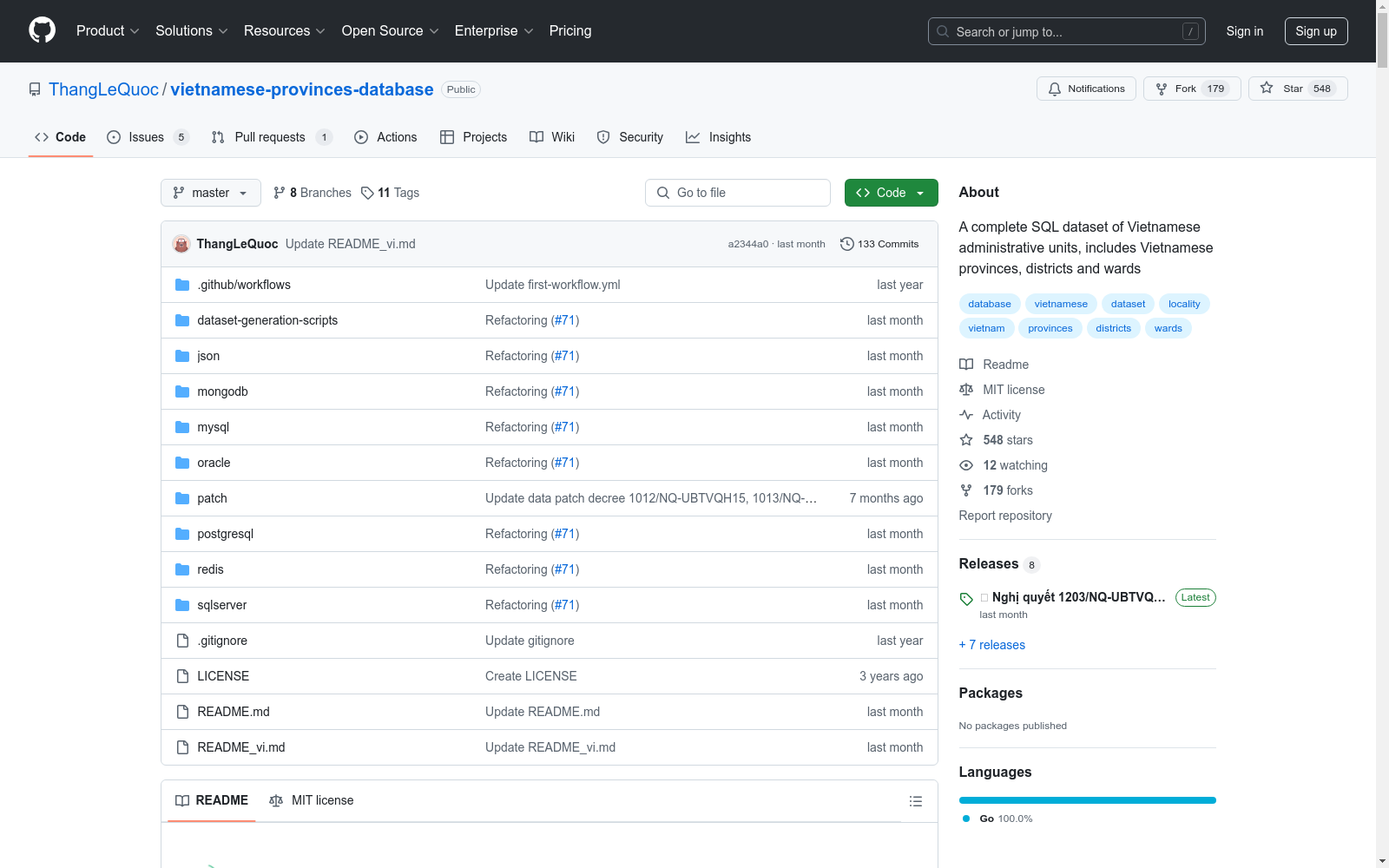Open the master branch dropdown
Screen dimensions: 1389x868
(x=211, y=193)
